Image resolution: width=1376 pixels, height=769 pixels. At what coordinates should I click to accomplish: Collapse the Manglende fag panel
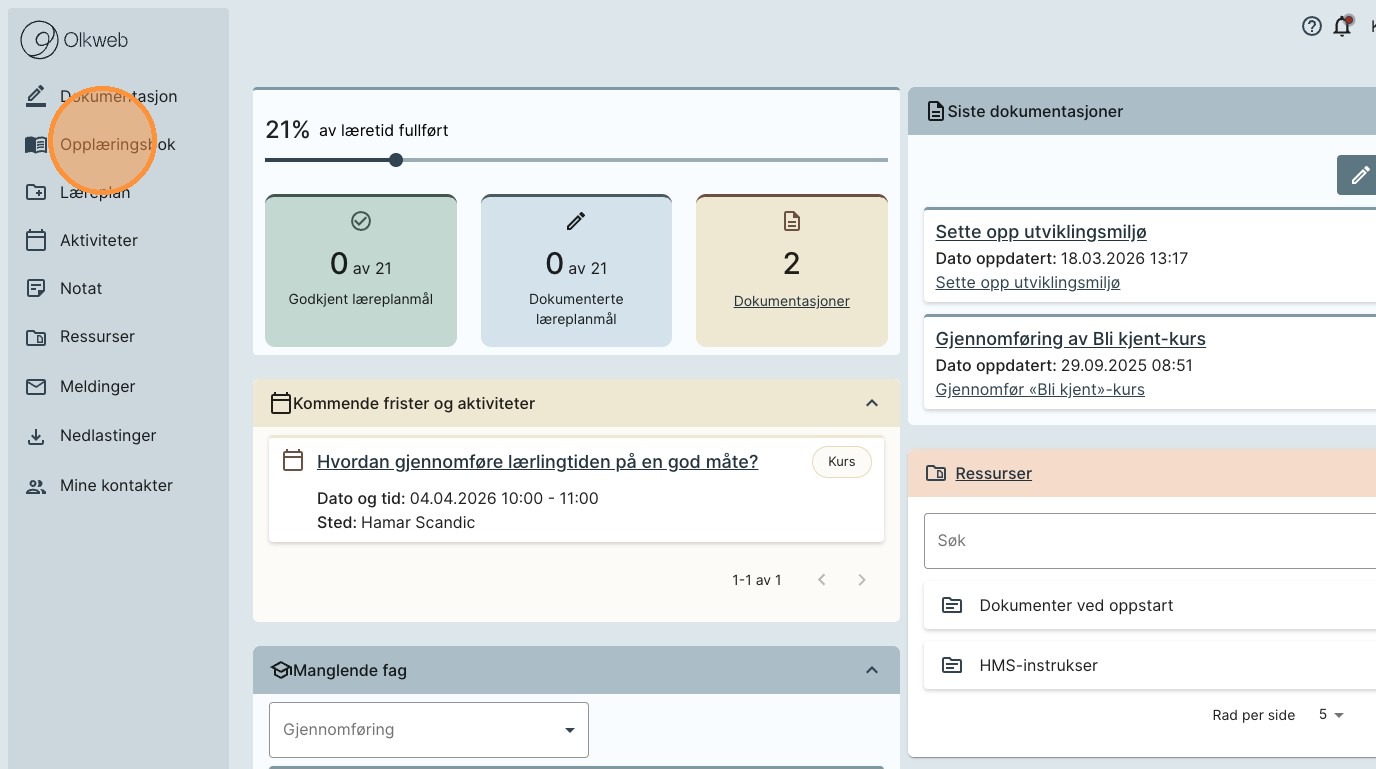(x=871, y=670)
